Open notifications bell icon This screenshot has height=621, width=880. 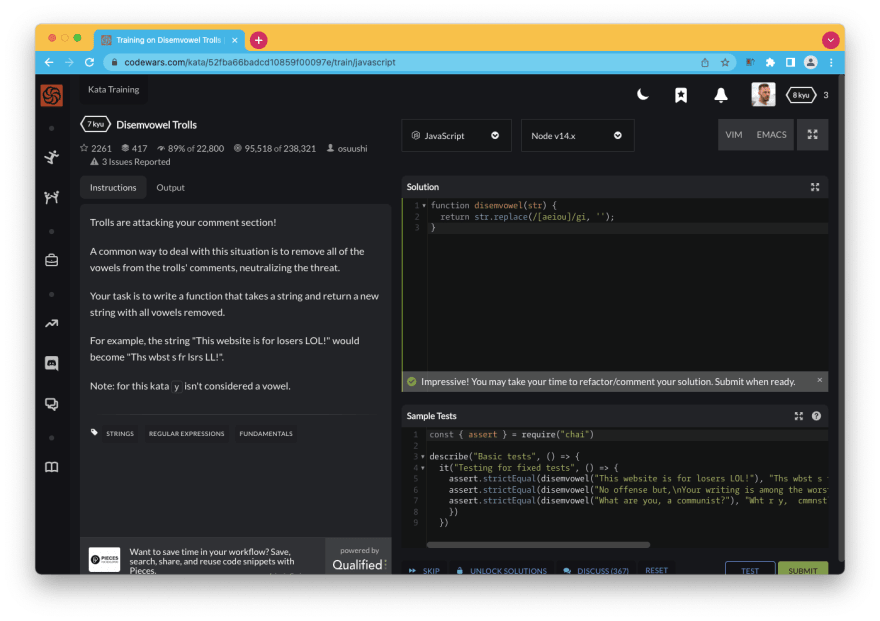click(x=721, y=95)
